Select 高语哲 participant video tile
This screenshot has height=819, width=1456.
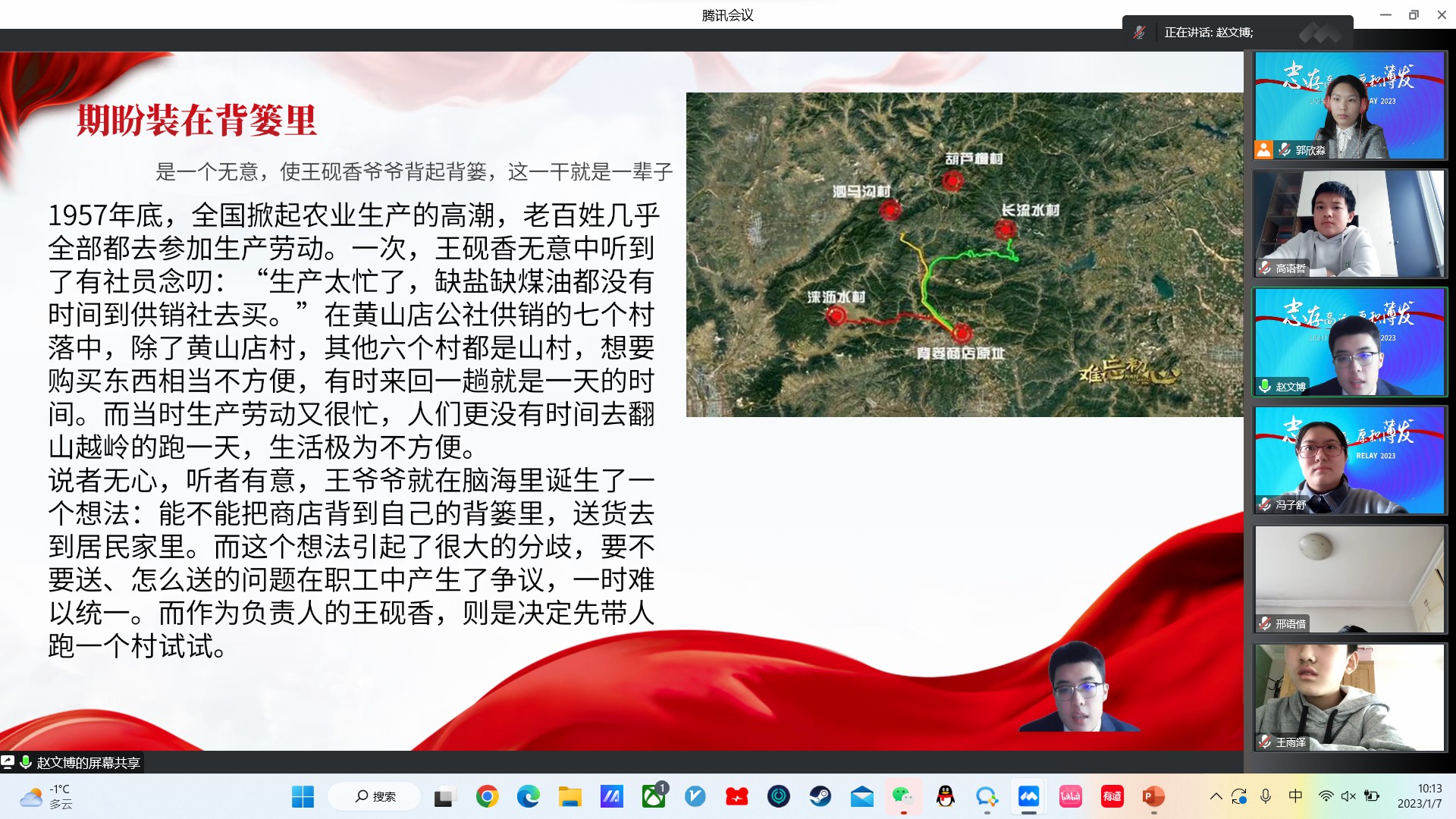click(x=1349, y=223)
